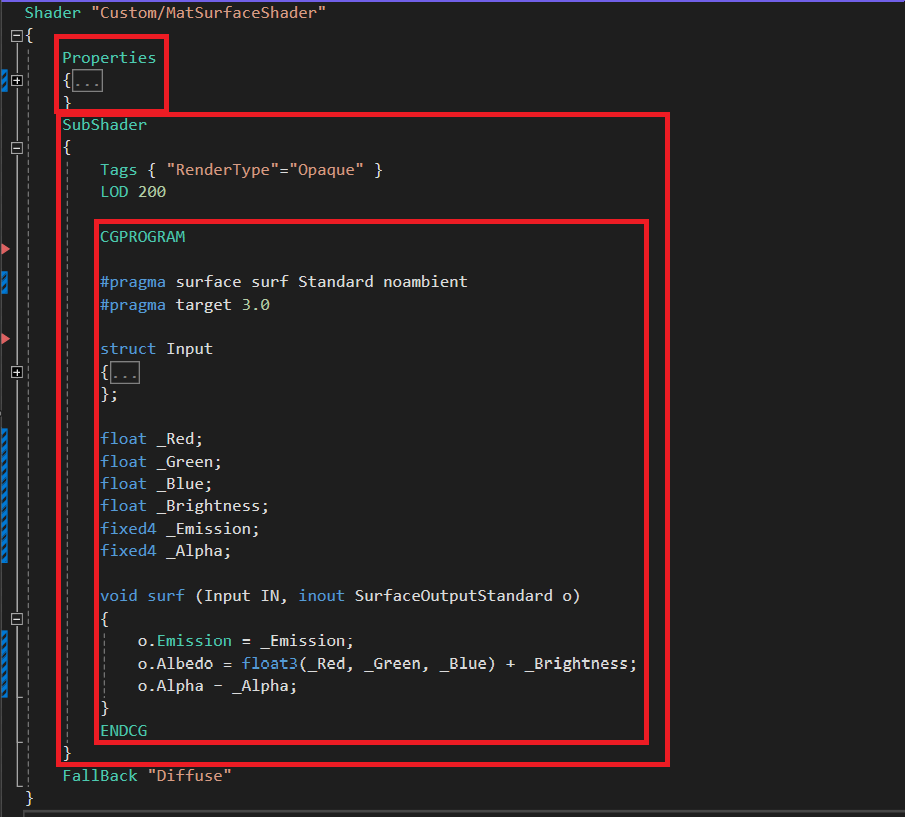Click the Tags keyword
The width and height of the screenshot is (905, 817).
pyautogui.click(x=118, y=170)
